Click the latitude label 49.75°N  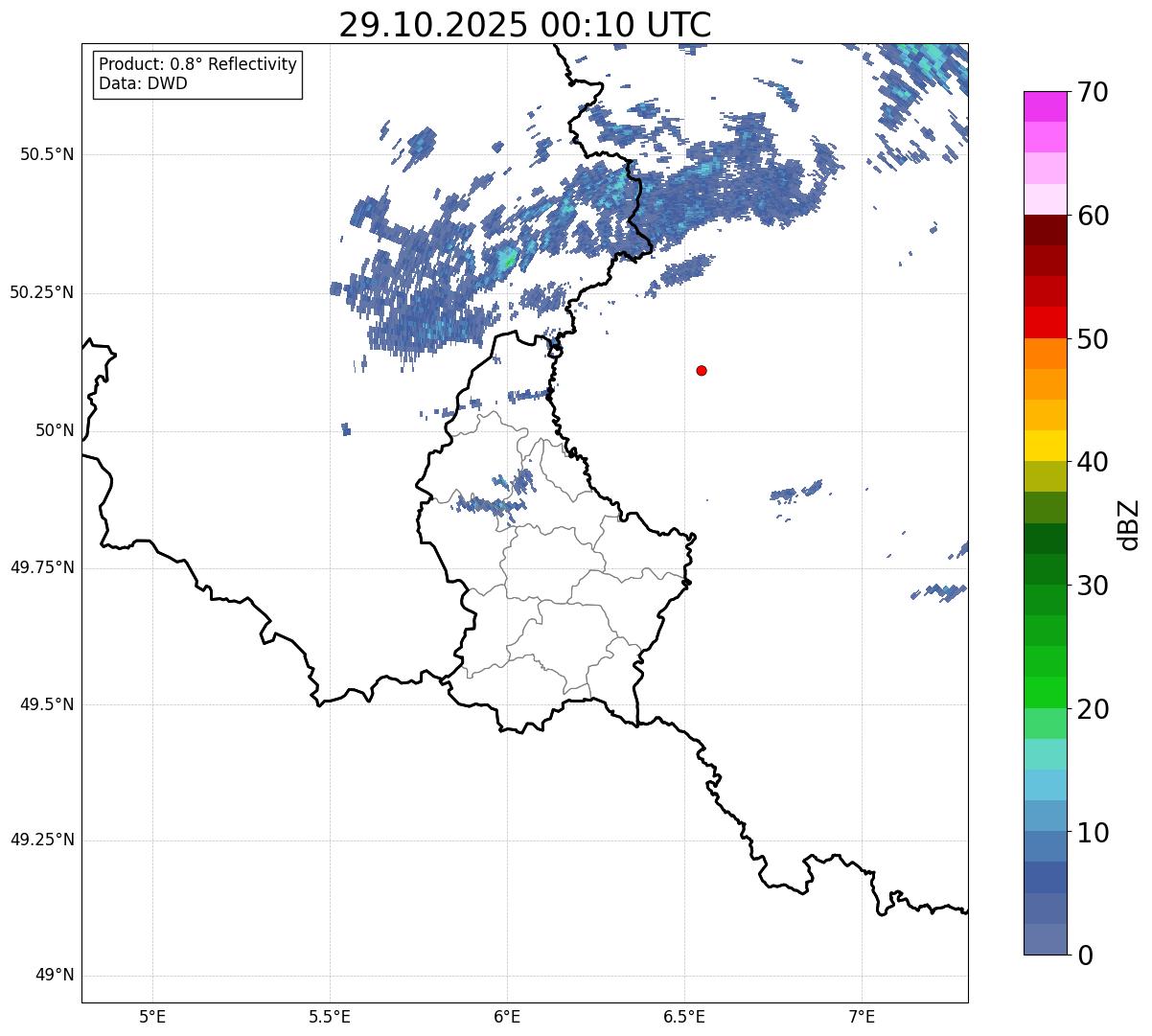(x=42, y=567)
